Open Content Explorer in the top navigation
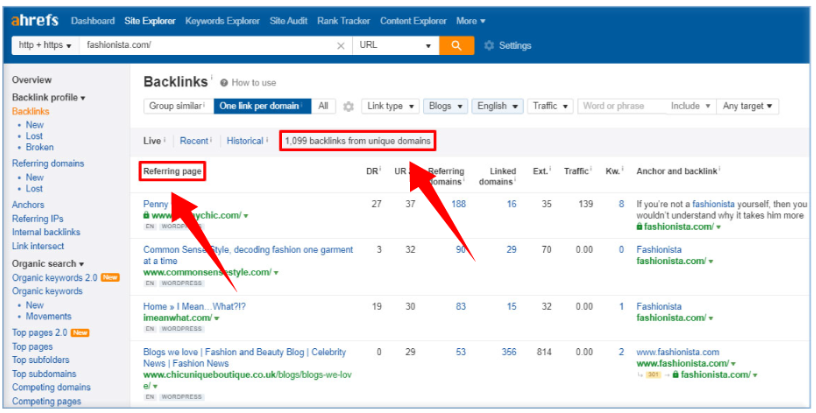 pyautogui.click(x=413, y=21)
